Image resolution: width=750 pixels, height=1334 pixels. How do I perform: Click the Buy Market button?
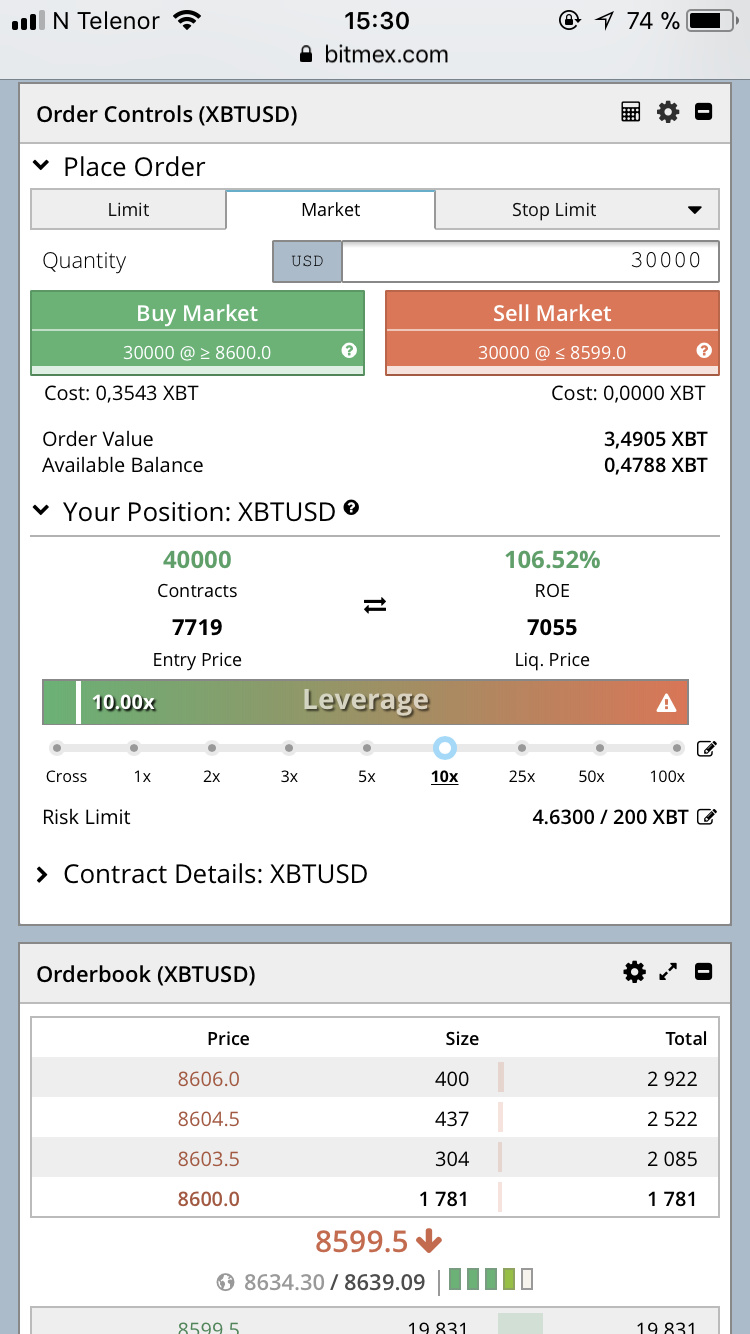pos(197,333)
